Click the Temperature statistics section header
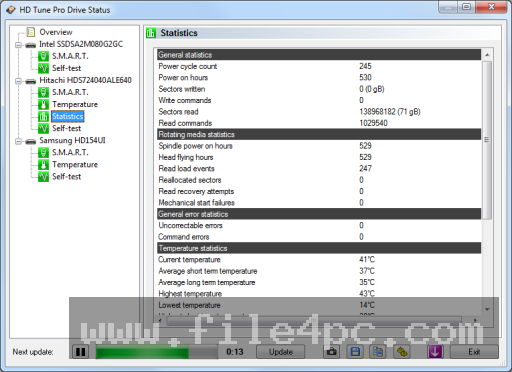This screenshot has height=372, width=512. [x=319, y=248]
